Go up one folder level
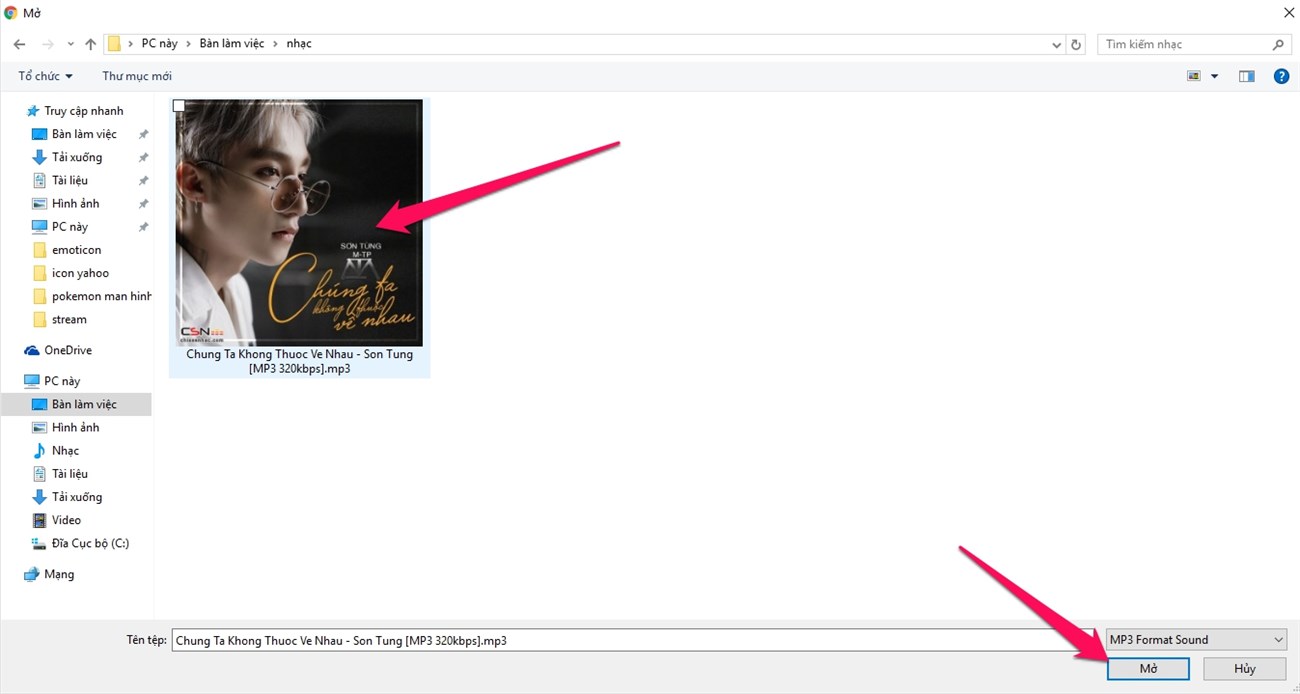 pos(91,44)
